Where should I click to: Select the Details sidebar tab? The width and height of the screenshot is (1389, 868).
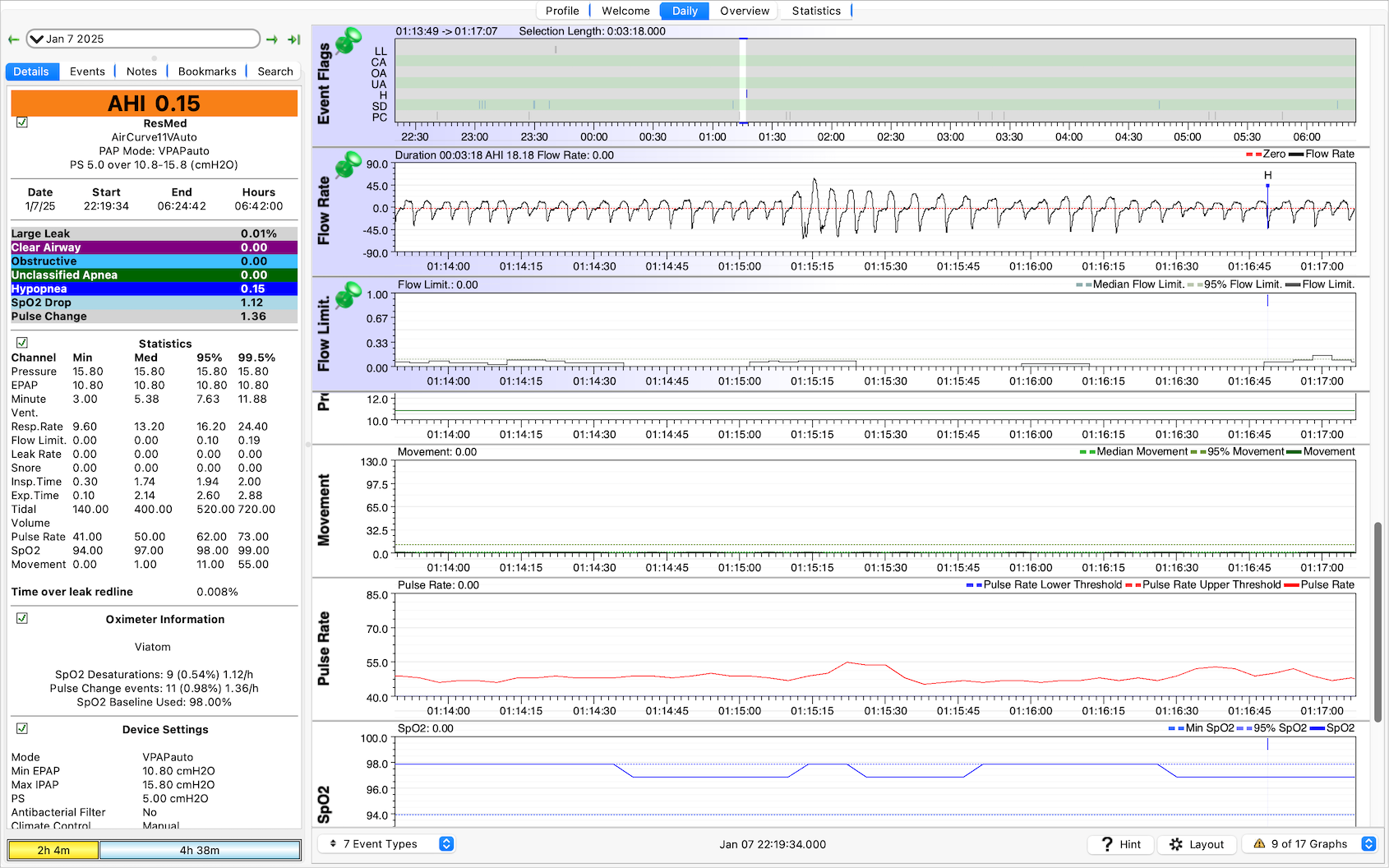pos(31,72)
